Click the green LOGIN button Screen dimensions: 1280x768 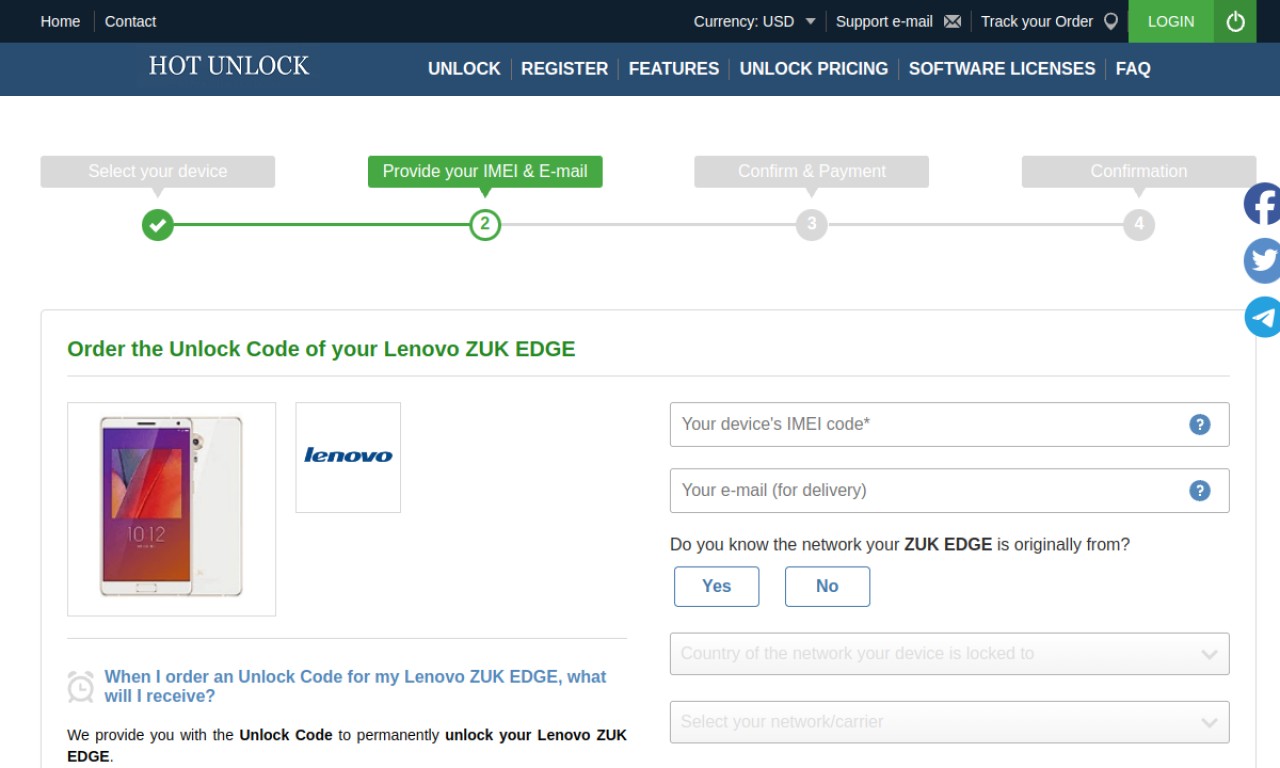1171,21
